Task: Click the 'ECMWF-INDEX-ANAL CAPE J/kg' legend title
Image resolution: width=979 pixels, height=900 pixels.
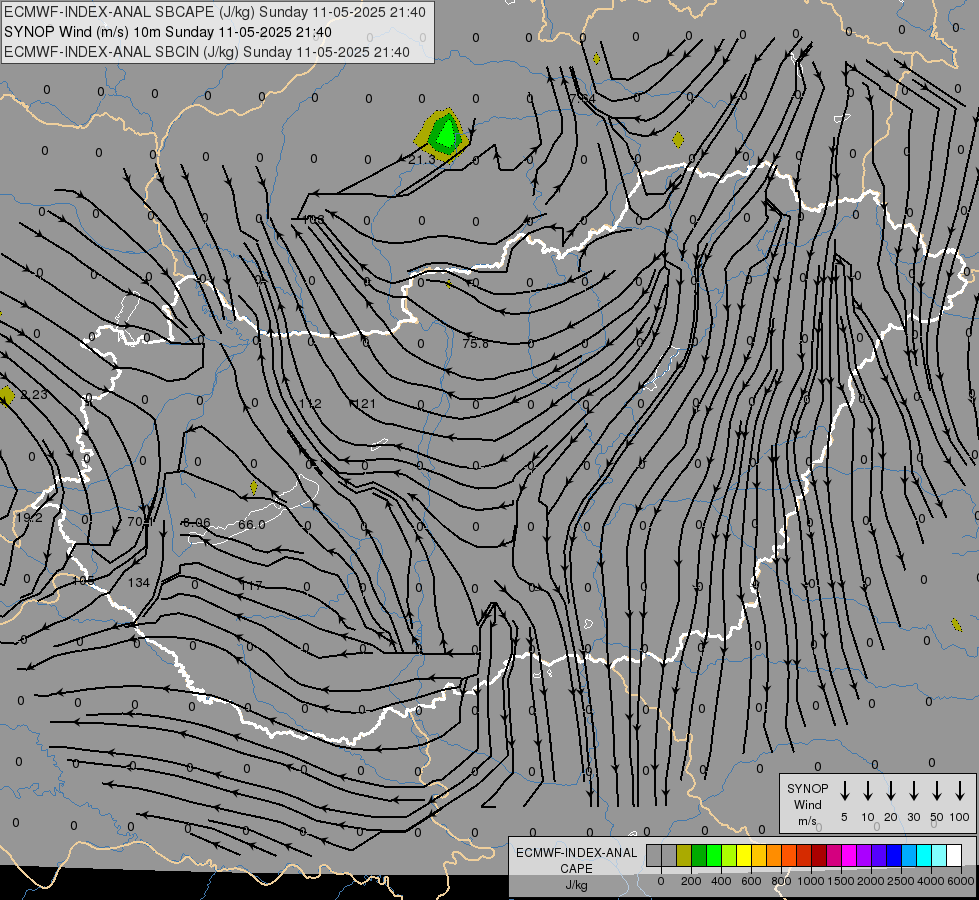Action: click(576, 868)
